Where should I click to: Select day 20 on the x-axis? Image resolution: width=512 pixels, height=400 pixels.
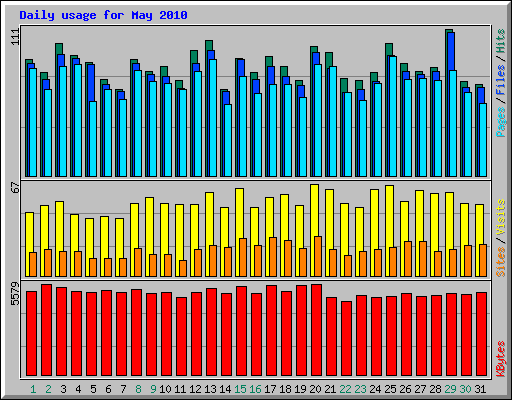pos(315,389)
